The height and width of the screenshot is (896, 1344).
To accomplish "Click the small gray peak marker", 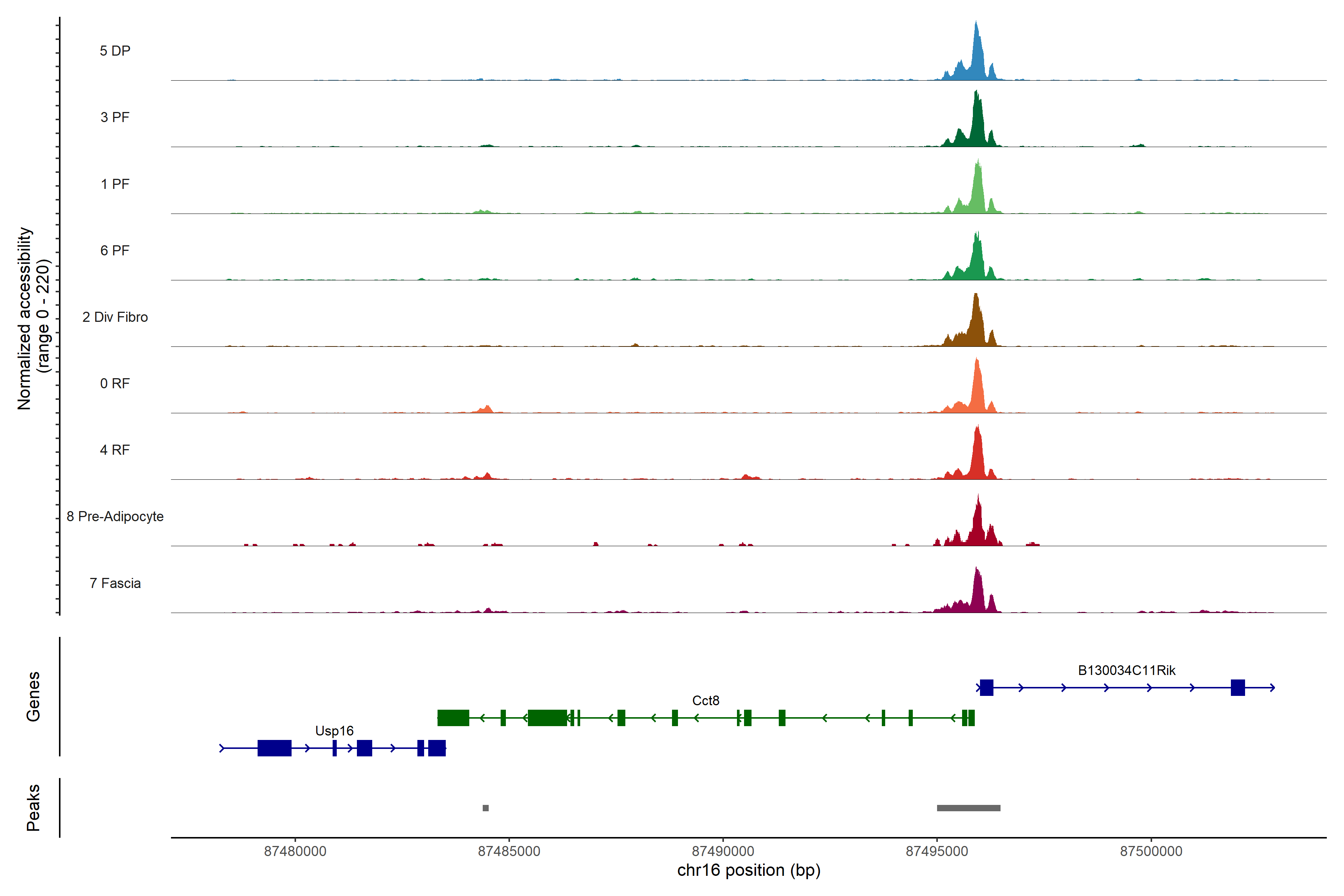I will click(x=485, y=808).
